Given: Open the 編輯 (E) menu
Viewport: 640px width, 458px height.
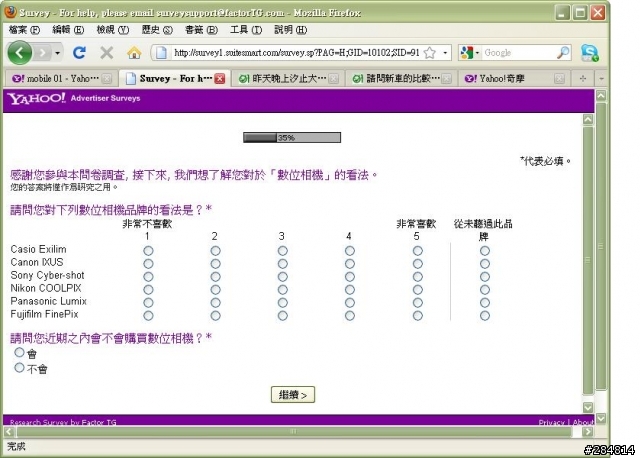Looking at the screenshot, I should [x=68, y=30].
